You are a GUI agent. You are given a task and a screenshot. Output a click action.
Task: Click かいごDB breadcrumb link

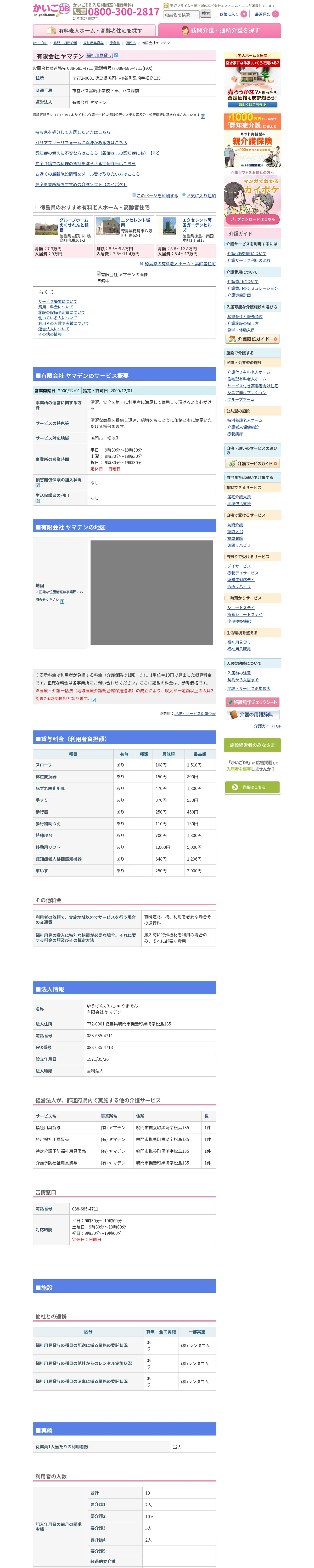point(40,43)
